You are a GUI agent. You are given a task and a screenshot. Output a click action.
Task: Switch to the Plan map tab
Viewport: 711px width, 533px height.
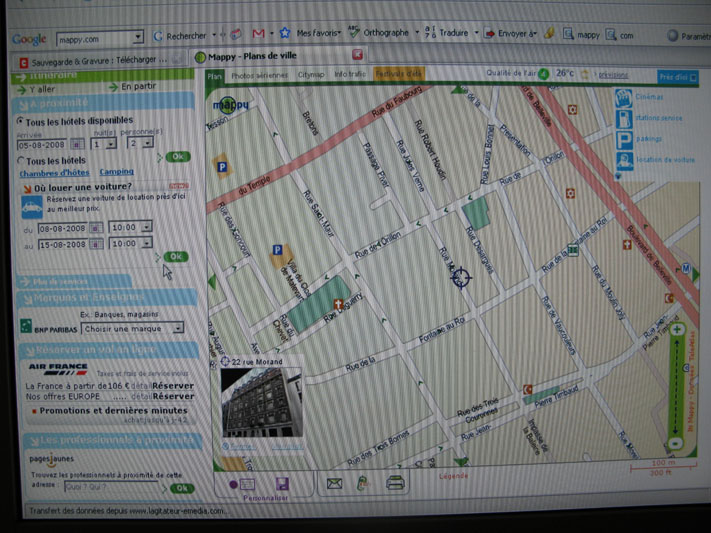coord(214,76)
